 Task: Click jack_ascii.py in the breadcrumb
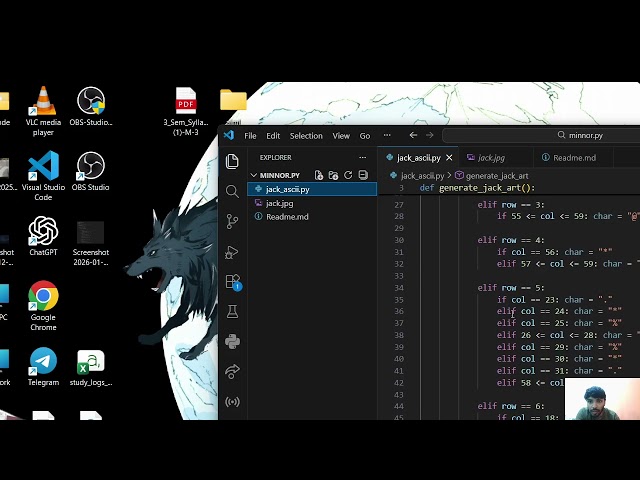(x=422, y=176)
